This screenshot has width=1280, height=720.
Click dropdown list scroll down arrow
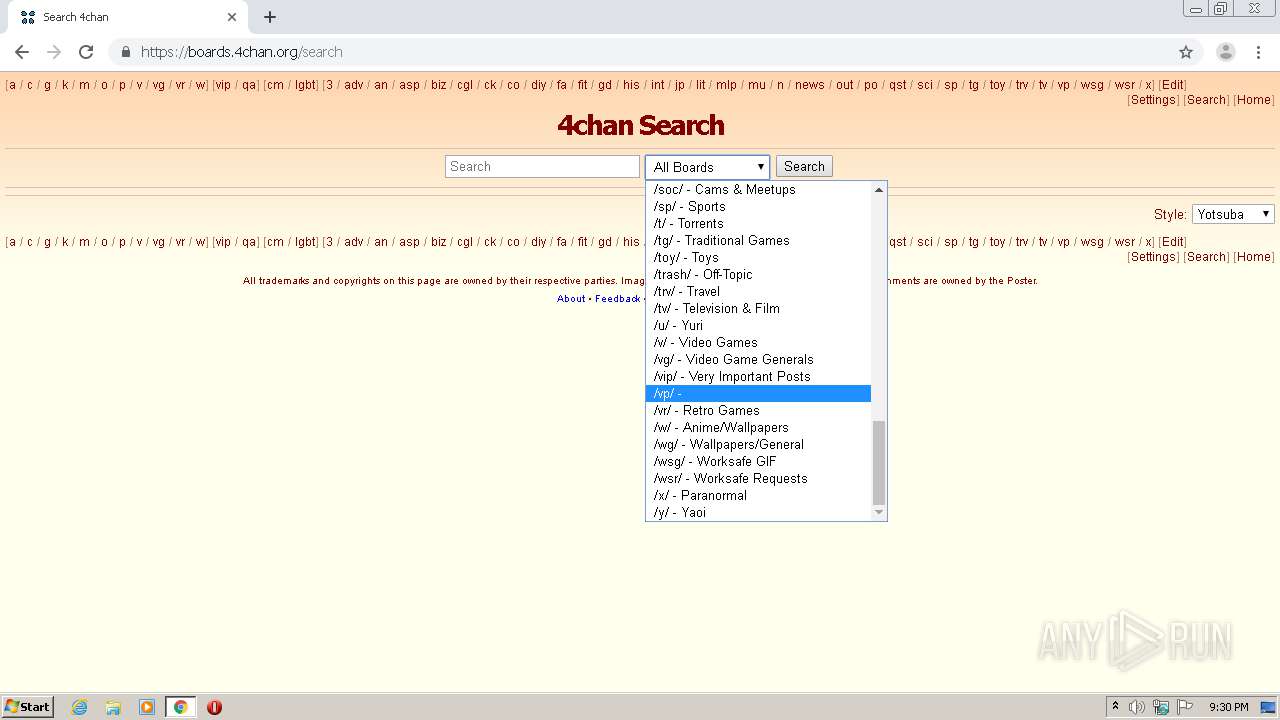tap(879, 512)
